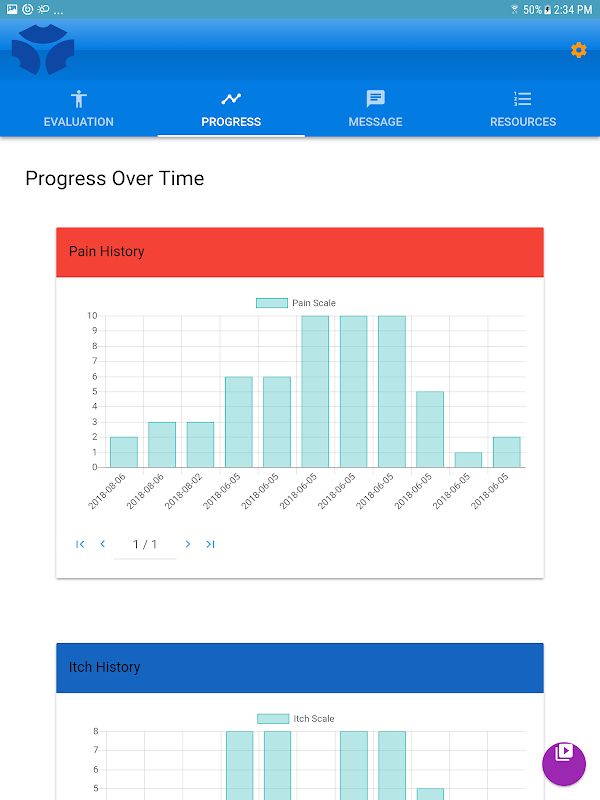
Task: Click the Itch History card header
Action: [300, 668]
